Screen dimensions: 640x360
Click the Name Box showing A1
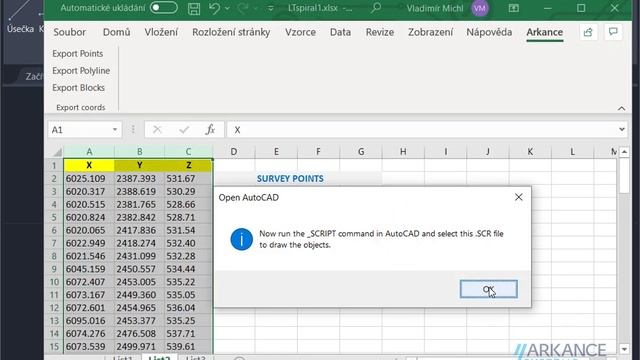(x=79, y=130)
